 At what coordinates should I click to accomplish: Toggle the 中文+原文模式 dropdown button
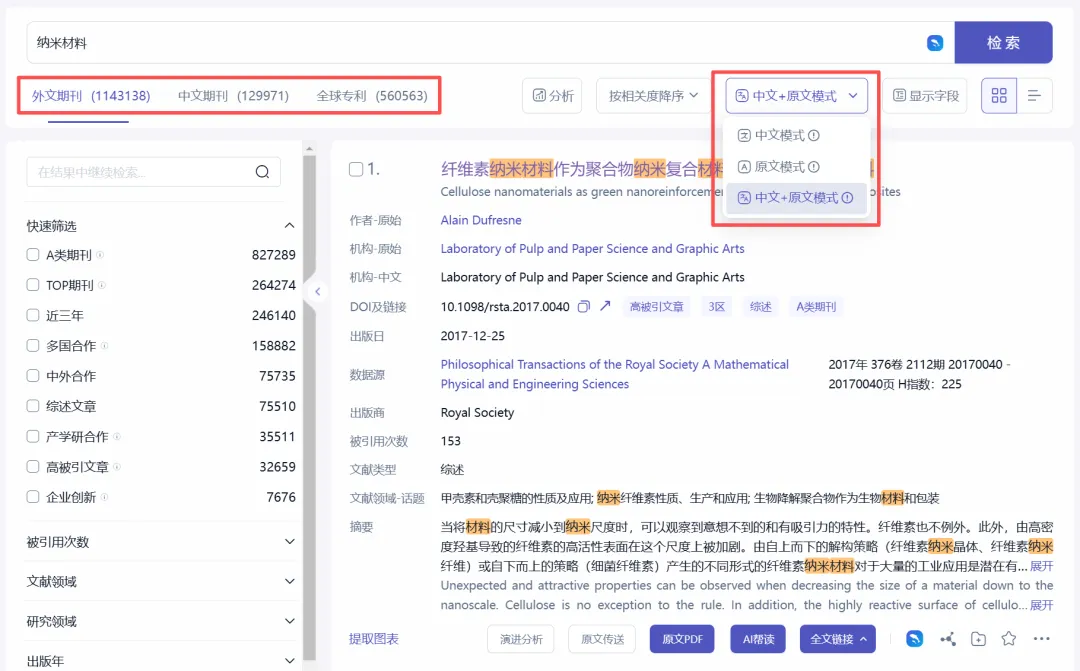coord(796,96)
